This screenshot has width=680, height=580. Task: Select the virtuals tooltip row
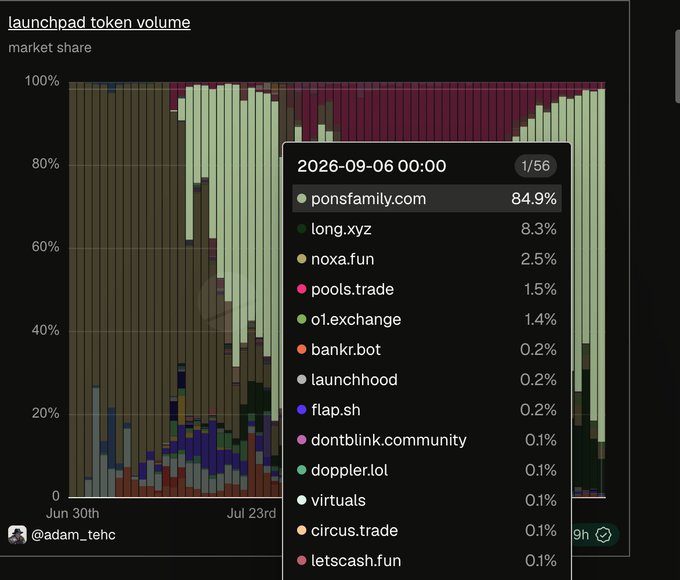click(427, 500)
